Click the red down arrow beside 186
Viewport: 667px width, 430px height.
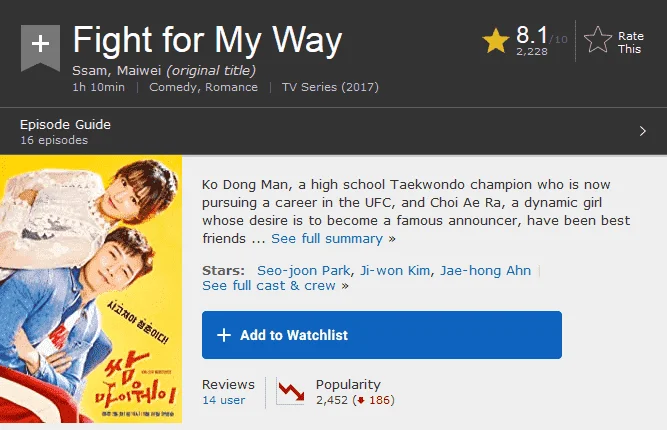pyautogui.click(x=361, y=400)
